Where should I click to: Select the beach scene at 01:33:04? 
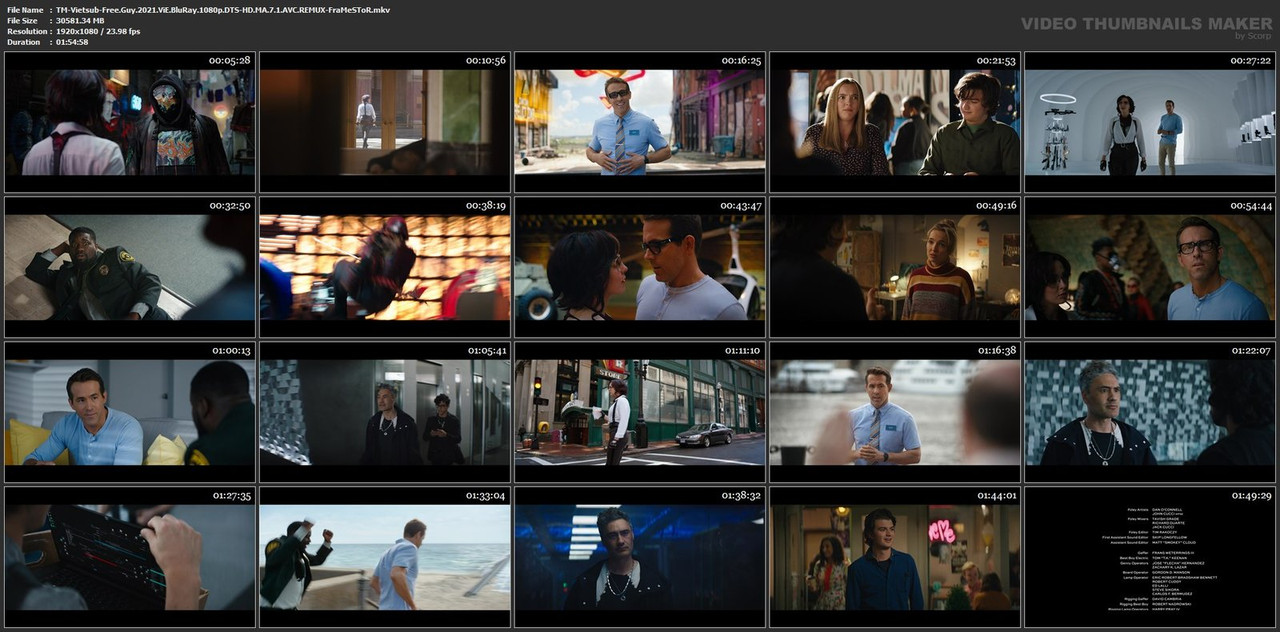pyautogui.click(x=385, y=557)
